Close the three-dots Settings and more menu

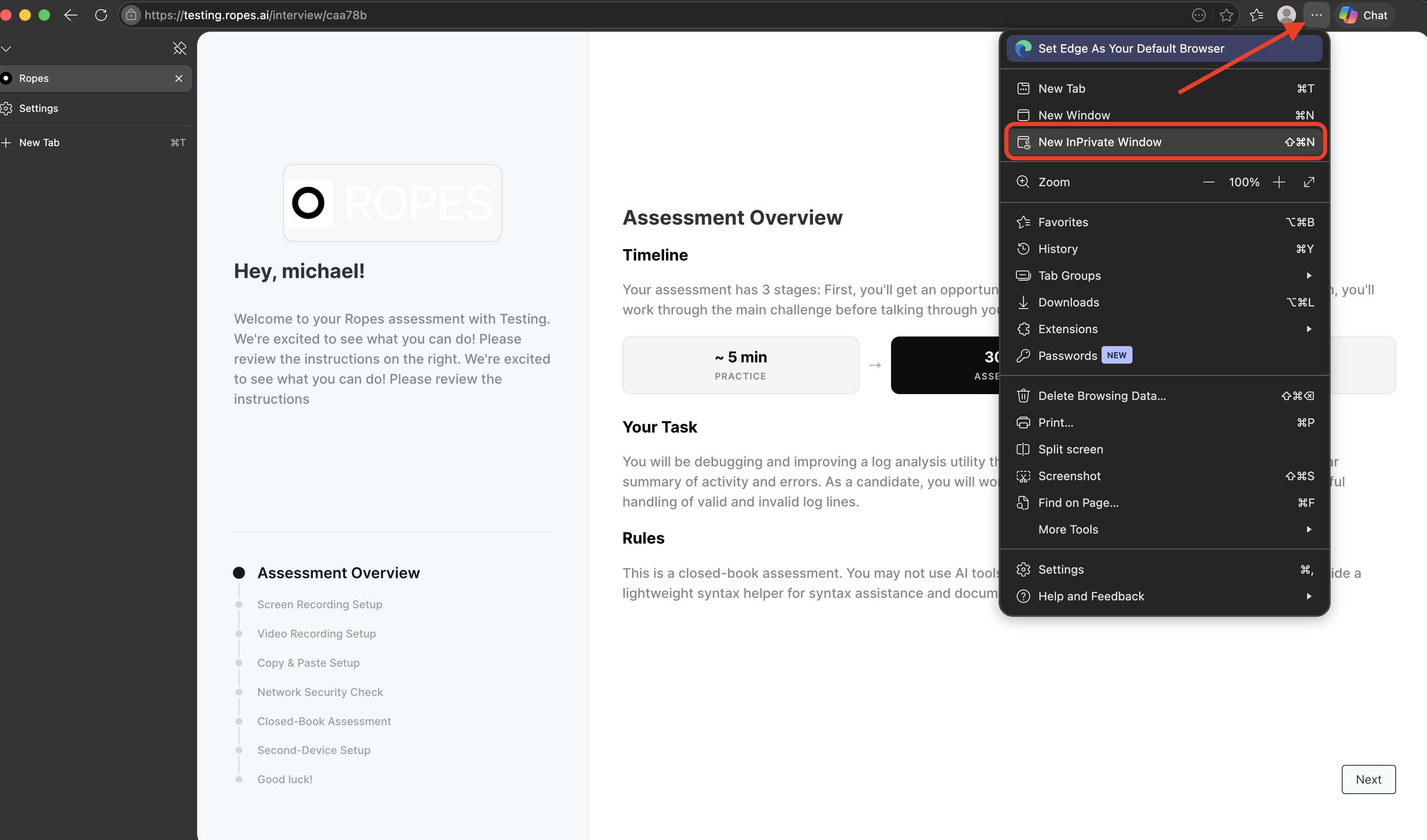[1317, 15]
